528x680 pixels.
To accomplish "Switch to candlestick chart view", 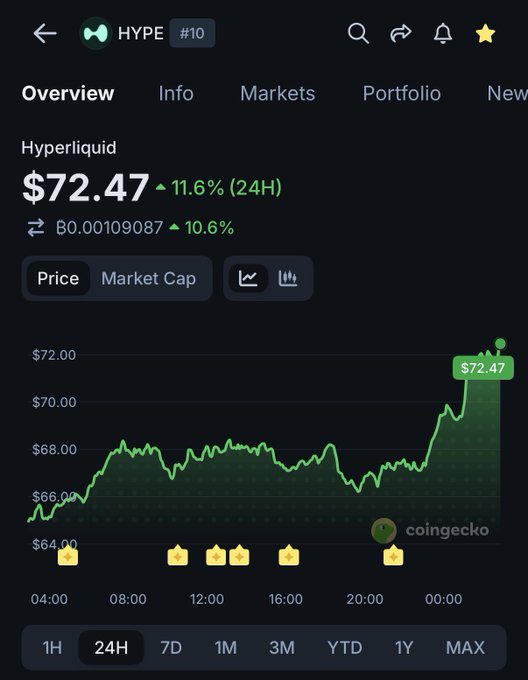I will [287, 278].
